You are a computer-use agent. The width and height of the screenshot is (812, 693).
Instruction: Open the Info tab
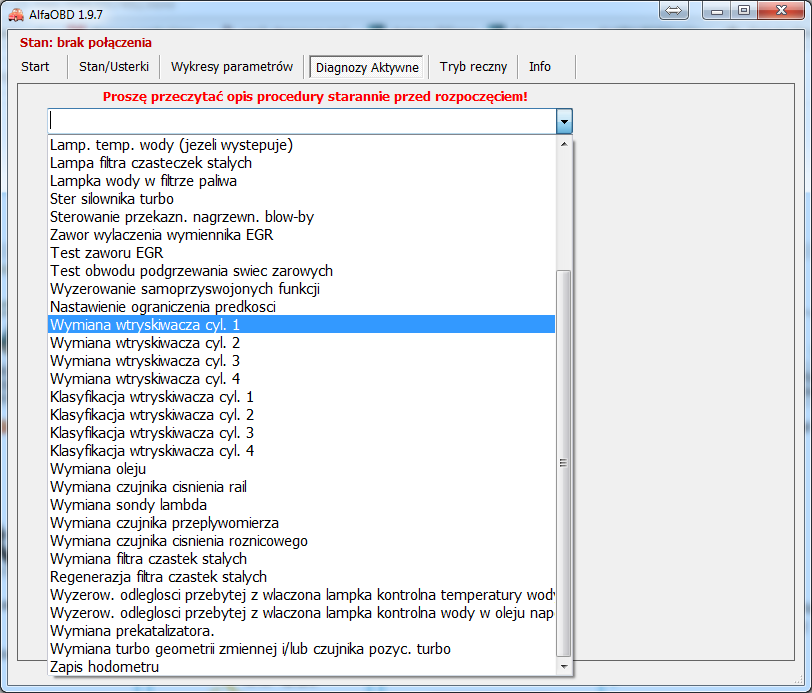point(540,67)
